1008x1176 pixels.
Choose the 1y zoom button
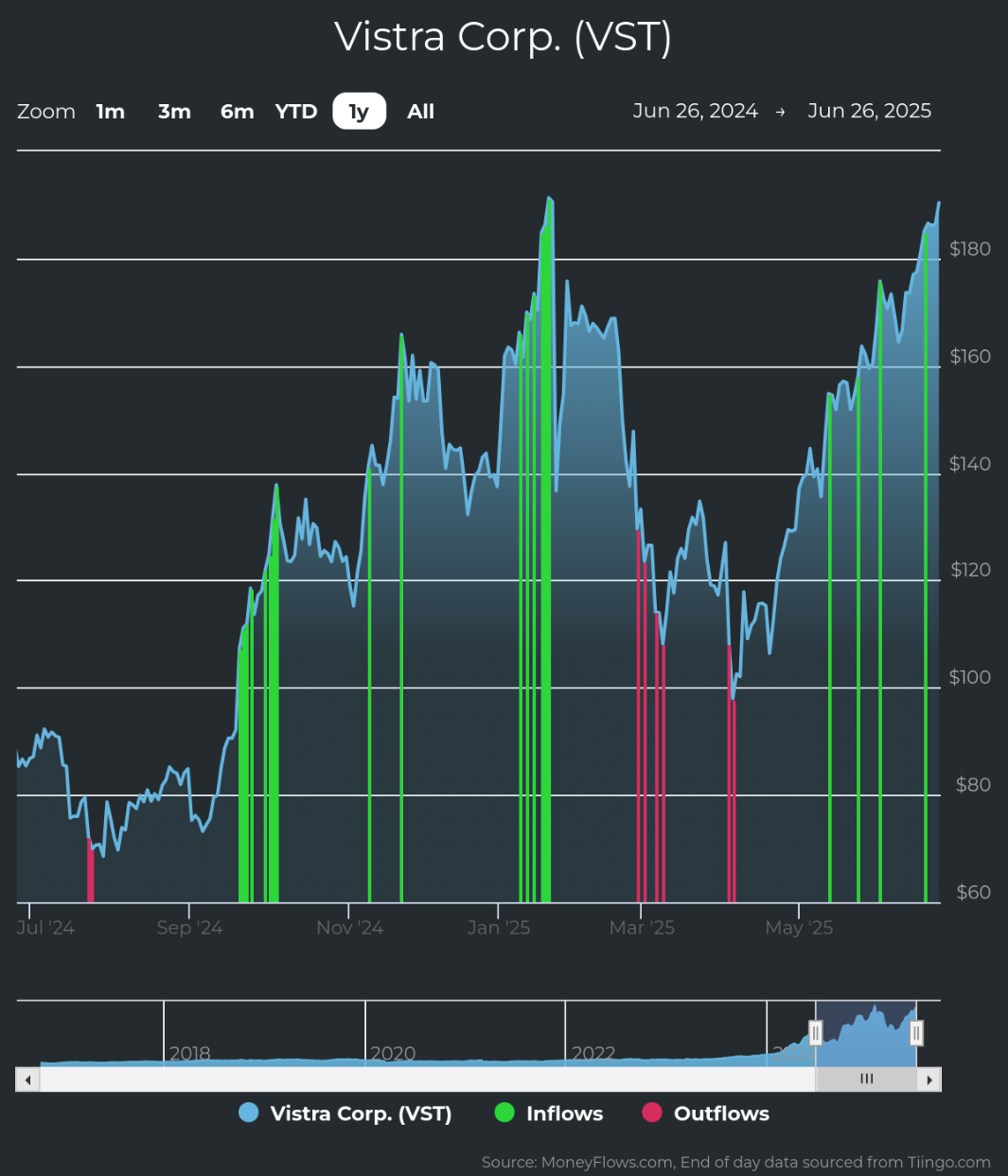(359, 112)
